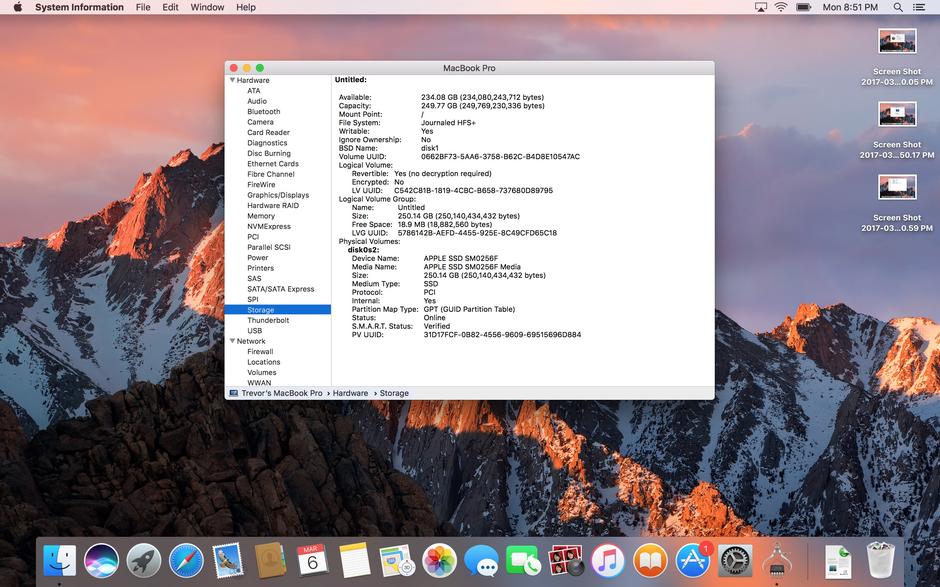Image resolution: width=940 pixels, height=587 pixels.
Task: Click Trevor's MacBook Pro in path bar
Action: coord(282,393)
